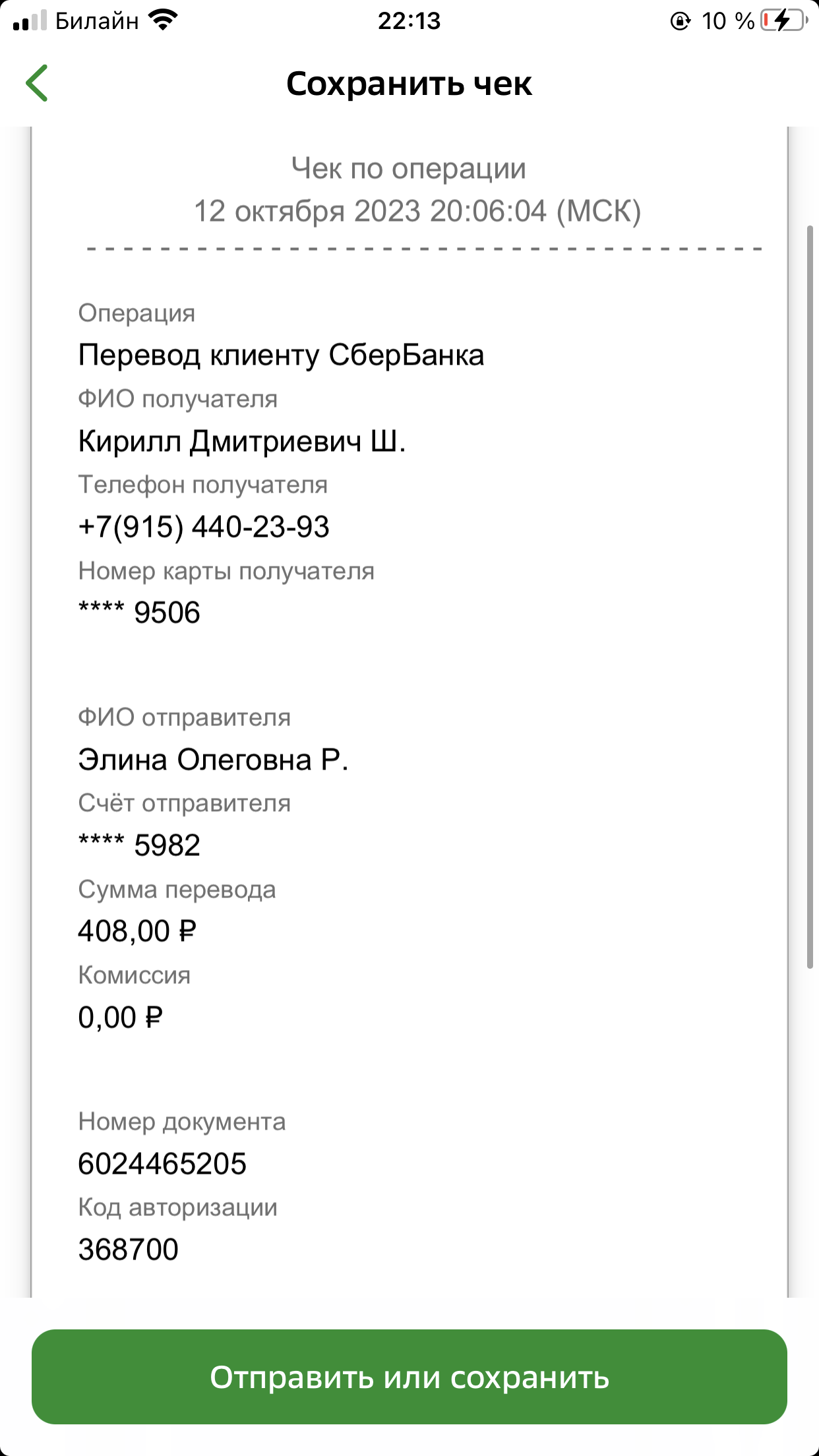819x1456 pixels.
Task: Select the document number 6024465205
Action: [162, 1163]
